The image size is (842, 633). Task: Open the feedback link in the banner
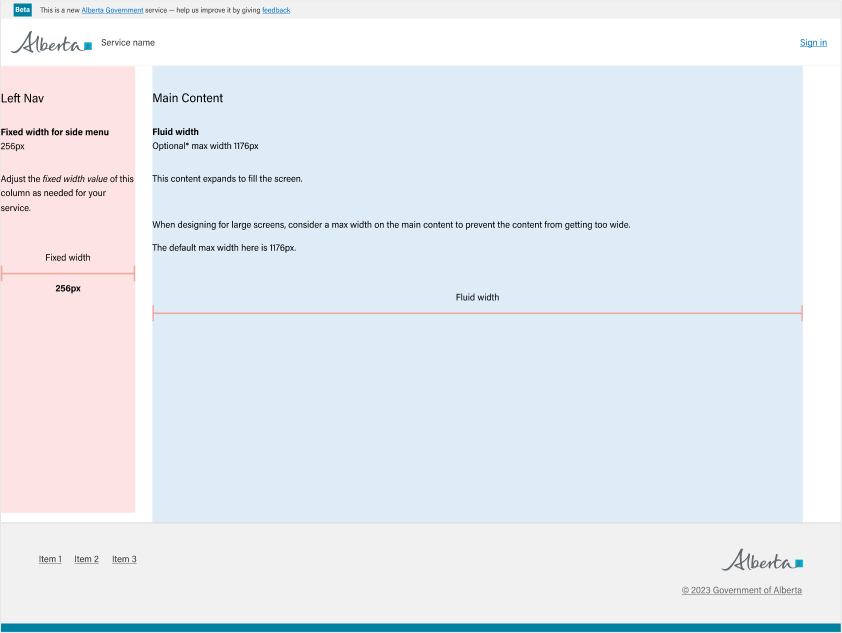[x=276, y=10]
